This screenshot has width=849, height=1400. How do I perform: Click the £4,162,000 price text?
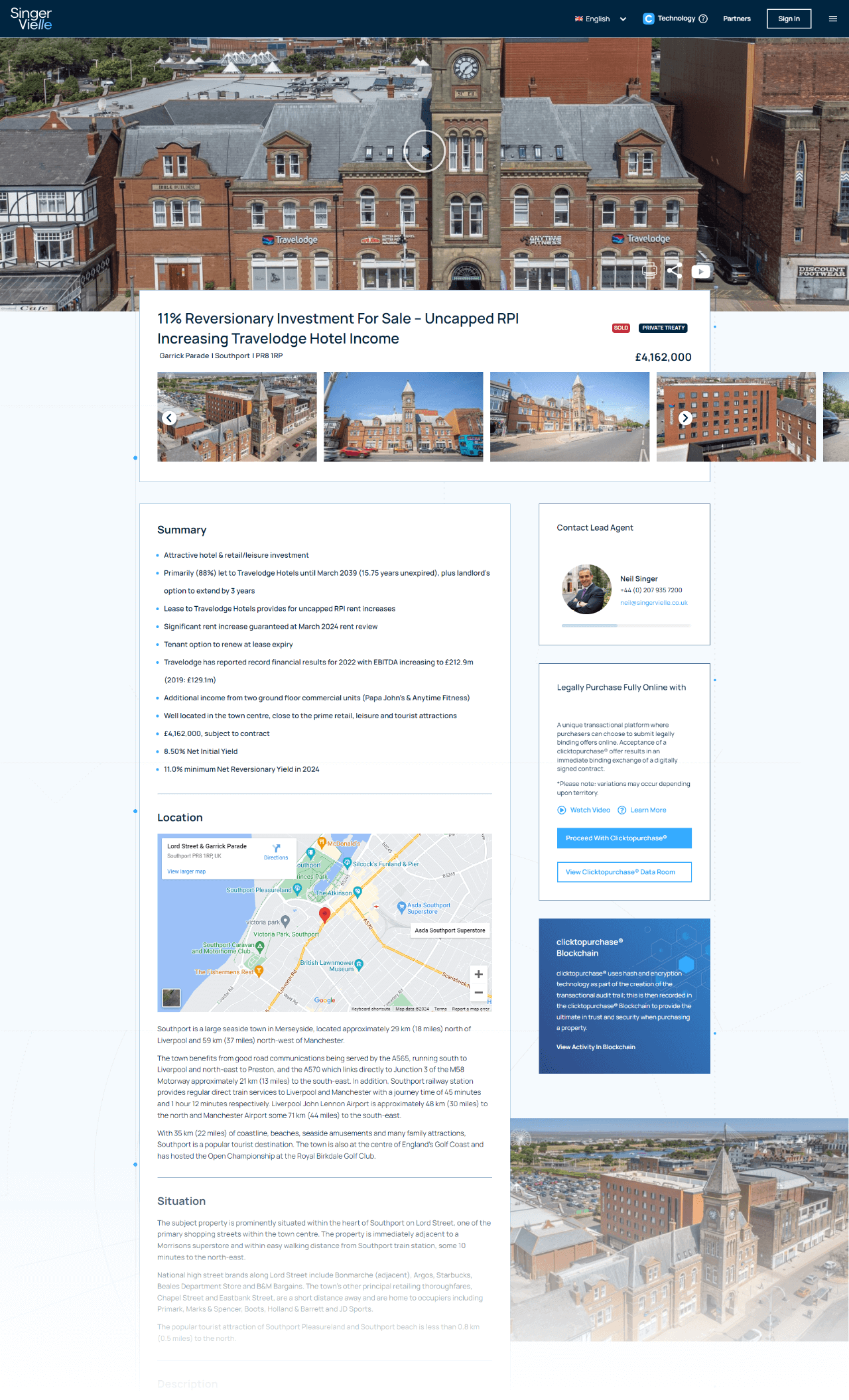pyautogui.click(x=663, y=357)
